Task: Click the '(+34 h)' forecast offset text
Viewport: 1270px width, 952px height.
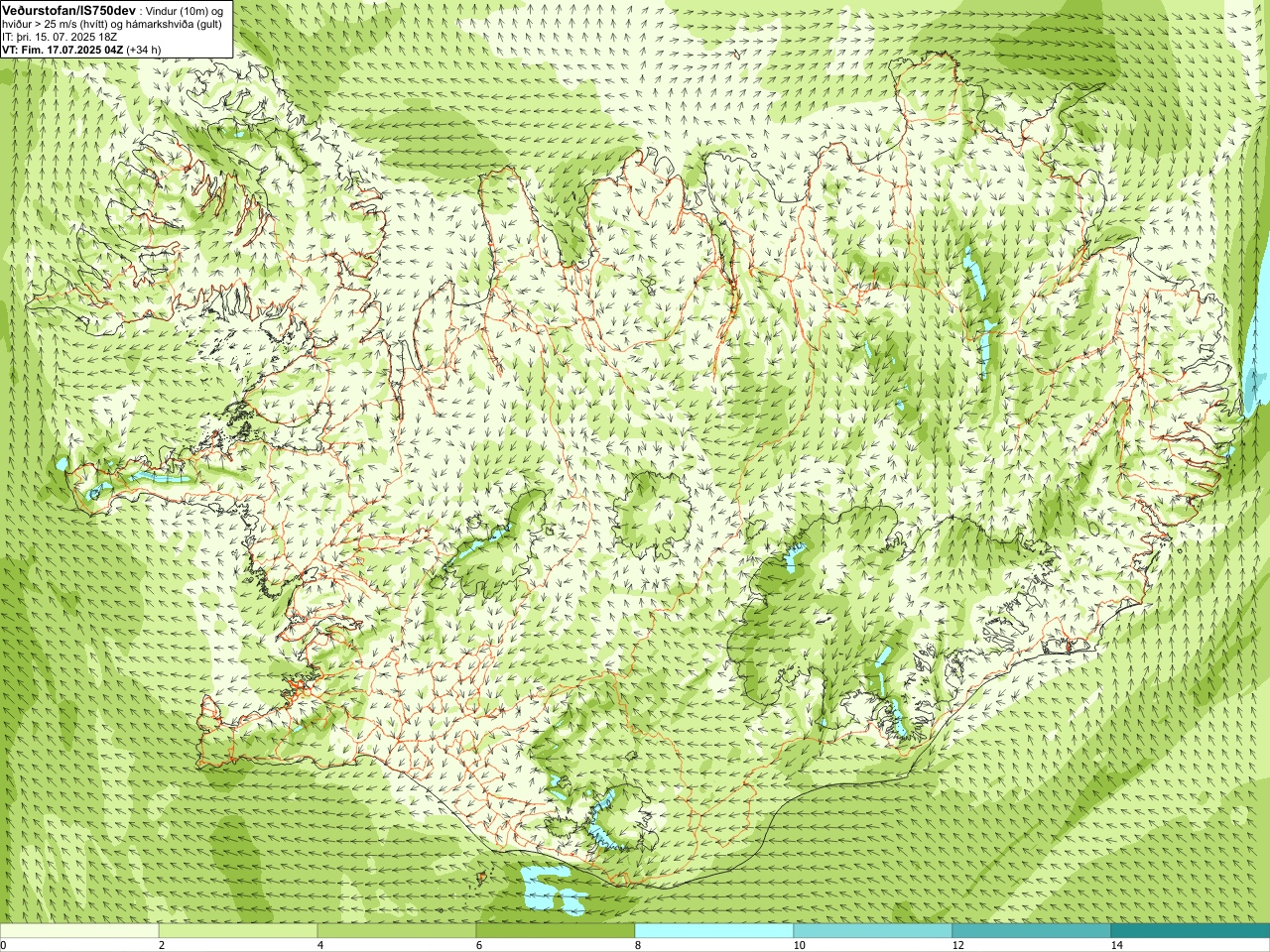Action: (144, 49)
